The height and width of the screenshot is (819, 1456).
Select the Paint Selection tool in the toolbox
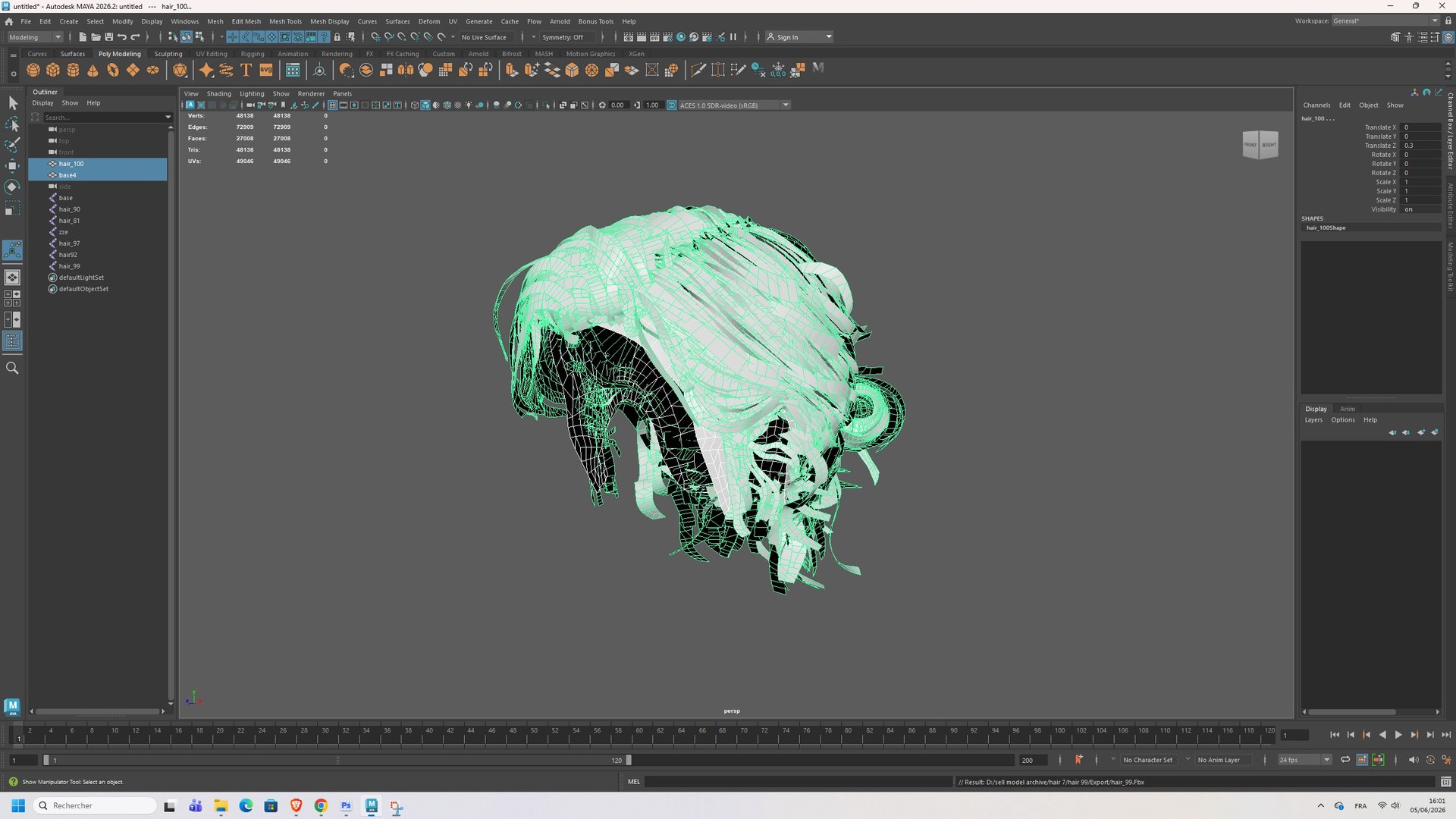click(12, 144)
